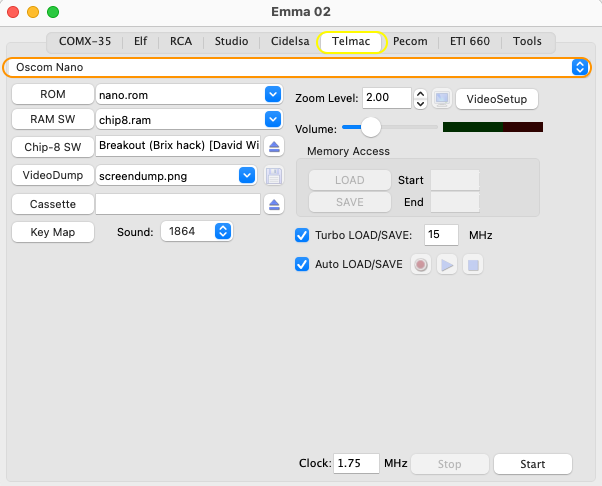The height and width of the screenshot is (486, 602).
Task: Click the RAM SW button
Action: [x=53, y=119]
